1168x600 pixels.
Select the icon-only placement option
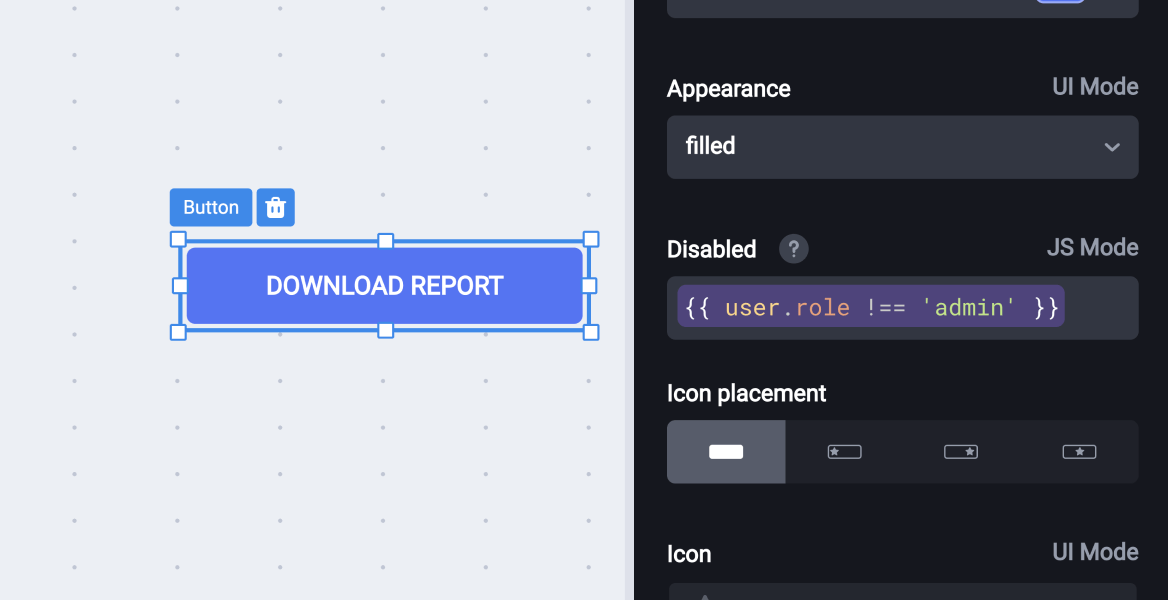[1079, 451]
